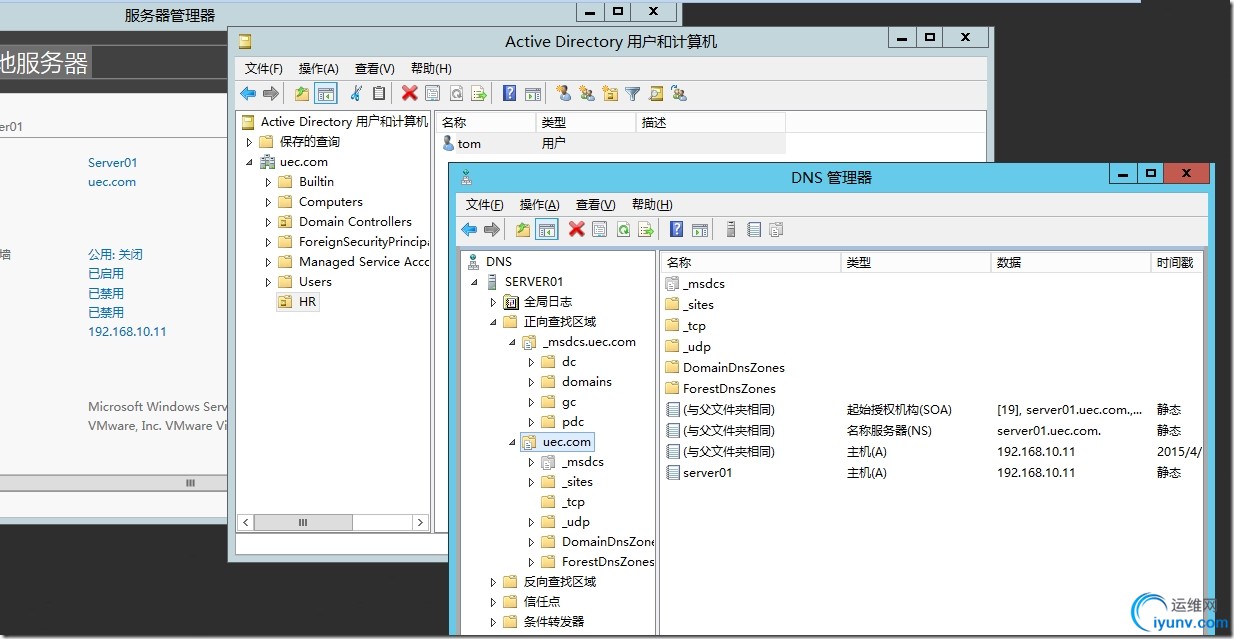Toggle show/hide console tree in Active Directory toolbar
This screenshot has height=639, width=1234.
(x=325, y=93)
